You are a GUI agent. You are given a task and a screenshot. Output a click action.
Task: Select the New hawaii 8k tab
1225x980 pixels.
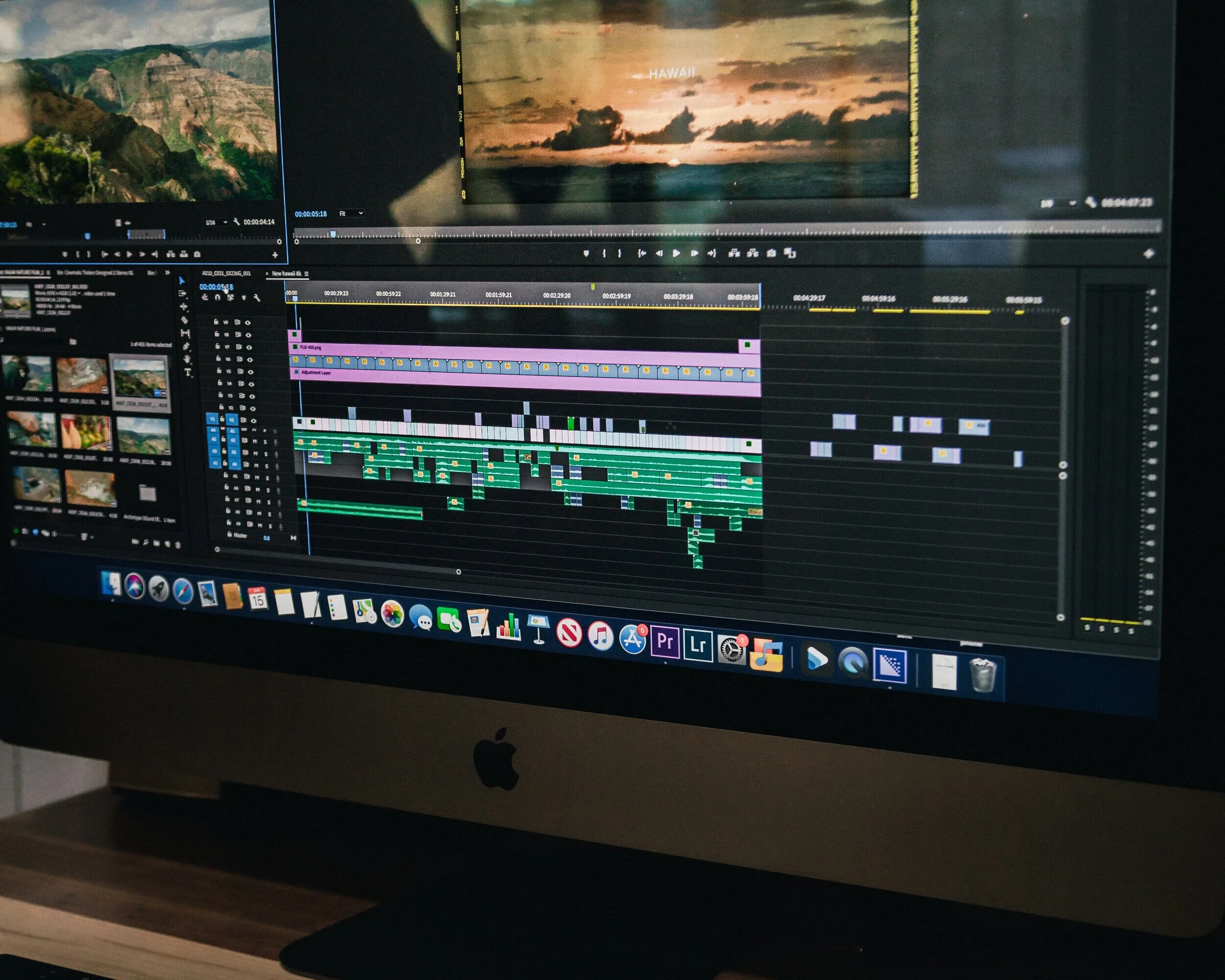pyautogui.click(x=286, y=274)
